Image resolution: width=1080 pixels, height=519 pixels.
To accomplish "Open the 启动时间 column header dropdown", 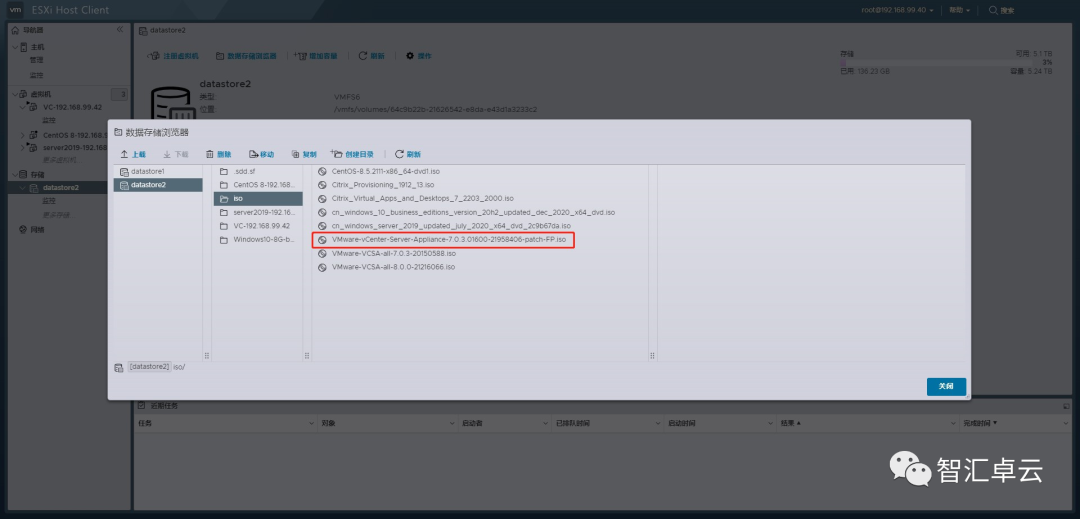I will (771, 423).
